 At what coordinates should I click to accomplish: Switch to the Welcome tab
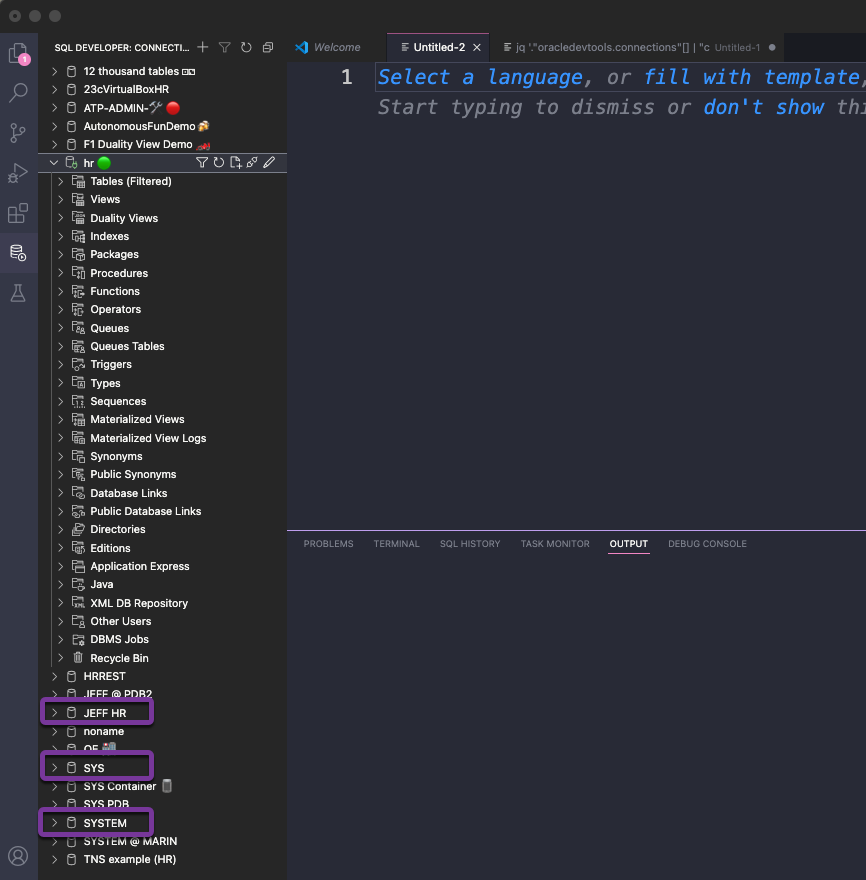click(x=337, y=47)
